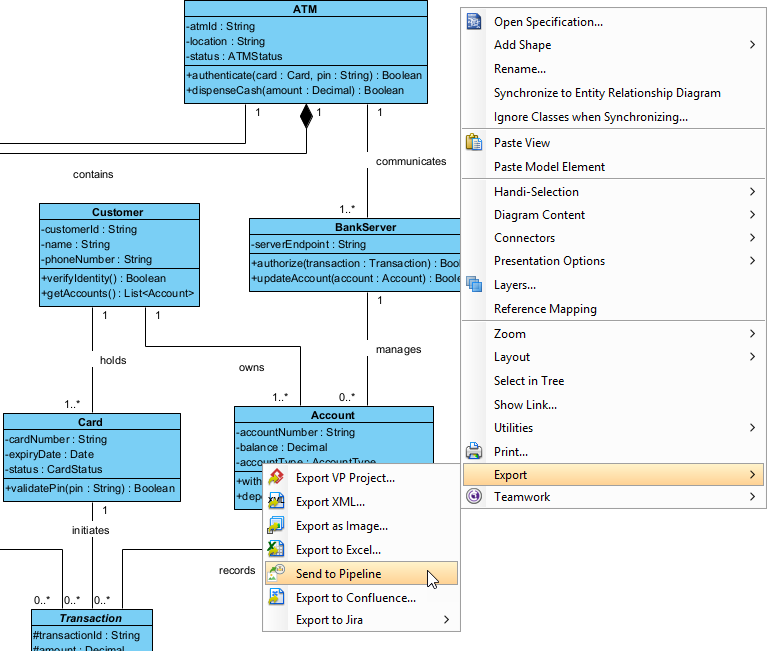Screen dimensions: 767x651
Task: Click the Export as Image icon
Action: click(x=276, y=525)
